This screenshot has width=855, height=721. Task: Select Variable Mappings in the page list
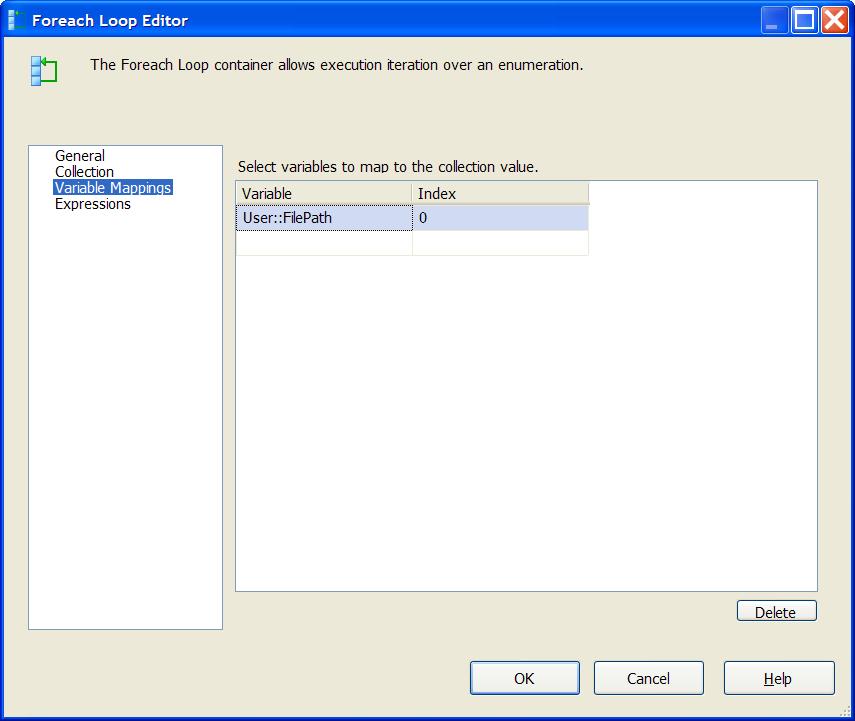tap(113, 188)
